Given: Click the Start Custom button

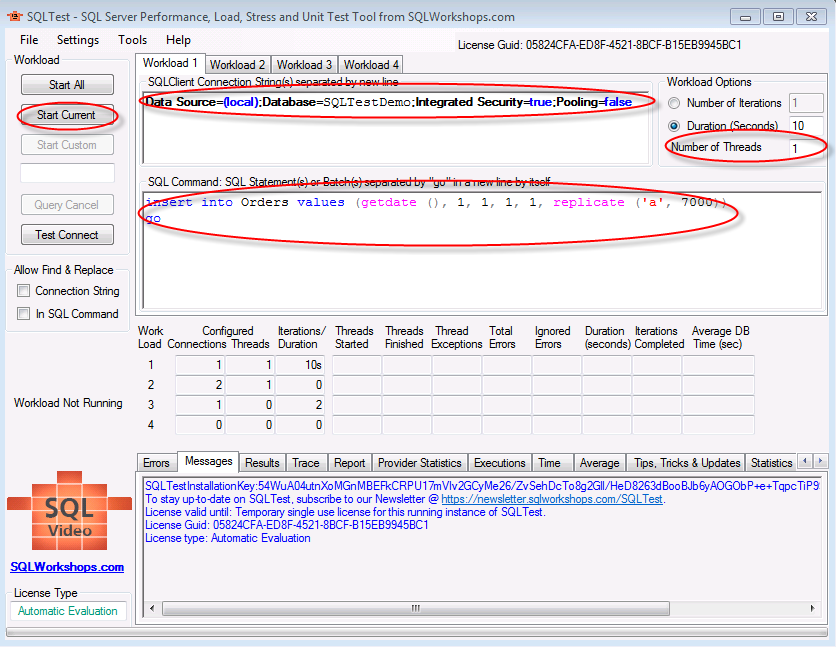Looking at the screenshot, I should tap(67, 145).
